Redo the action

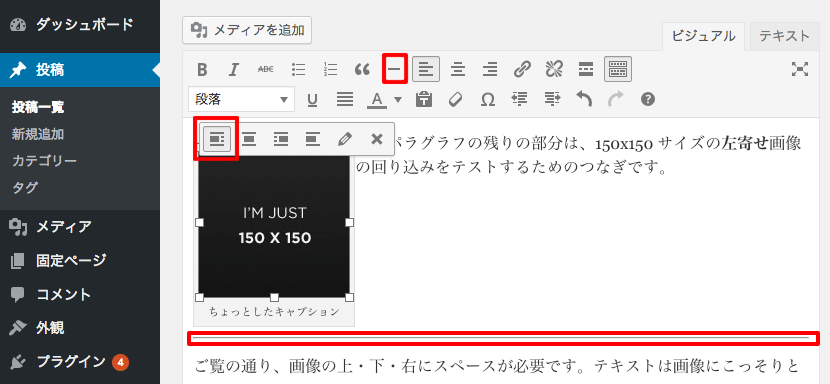pyautogui.click(x=616, y=99)
